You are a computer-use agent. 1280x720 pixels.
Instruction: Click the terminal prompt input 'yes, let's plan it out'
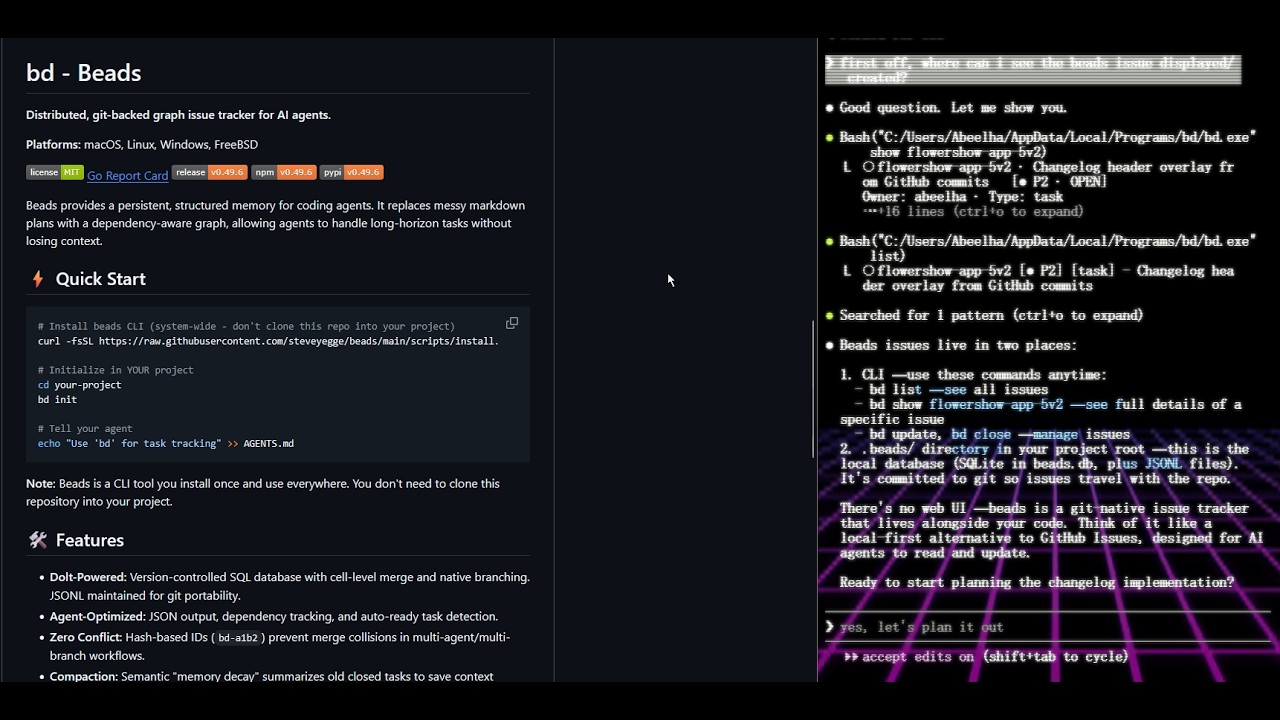tap(921, 627)
